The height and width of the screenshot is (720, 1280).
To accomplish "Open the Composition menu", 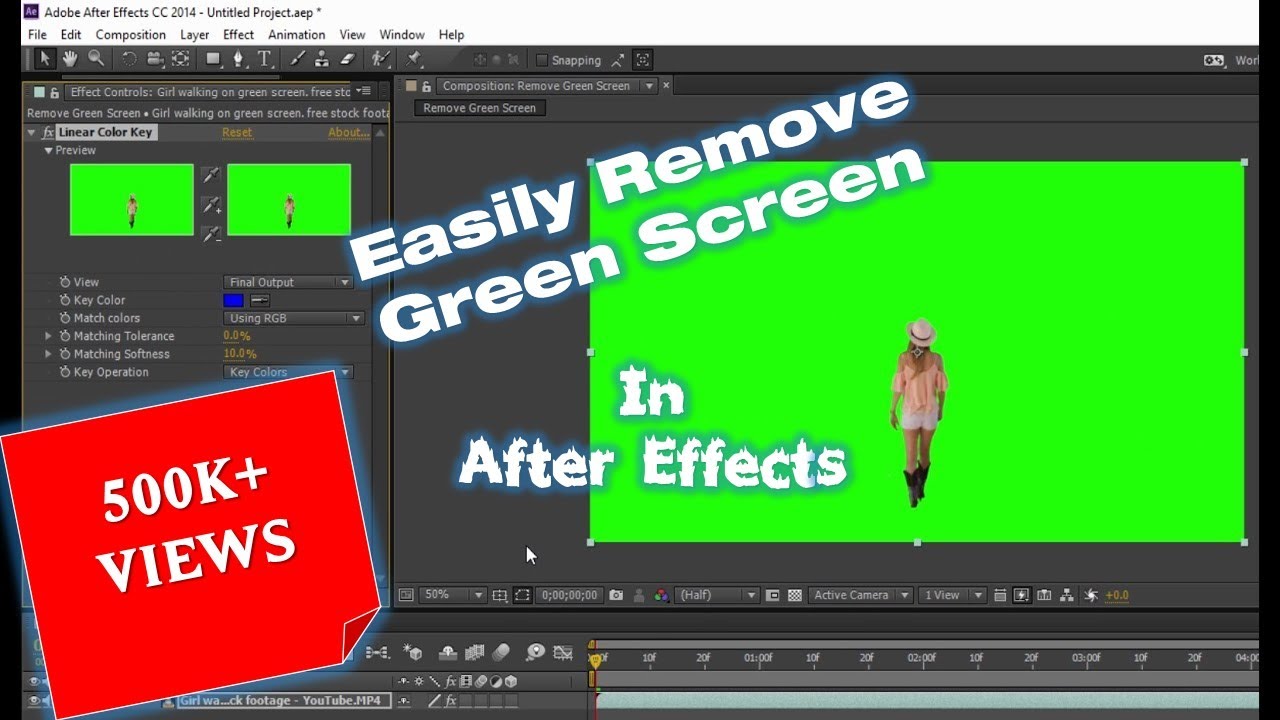I will point(130,34).
